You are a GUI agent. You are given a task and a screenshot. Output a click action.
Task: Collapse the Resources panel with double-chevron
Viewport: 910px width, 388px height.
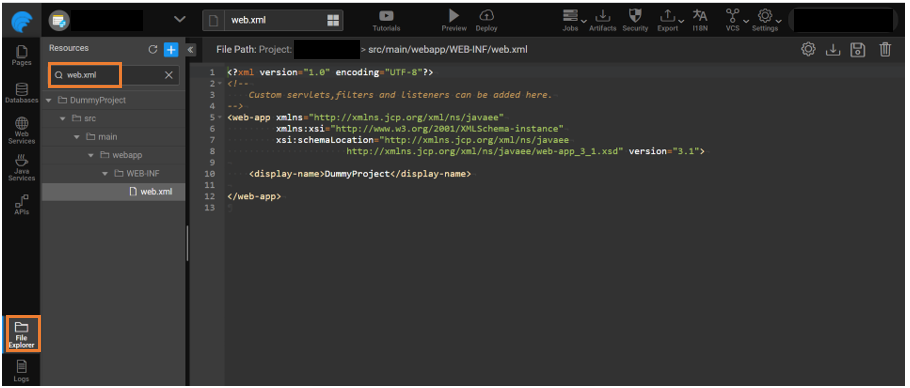pyautogui.click(x=190, y=50)
